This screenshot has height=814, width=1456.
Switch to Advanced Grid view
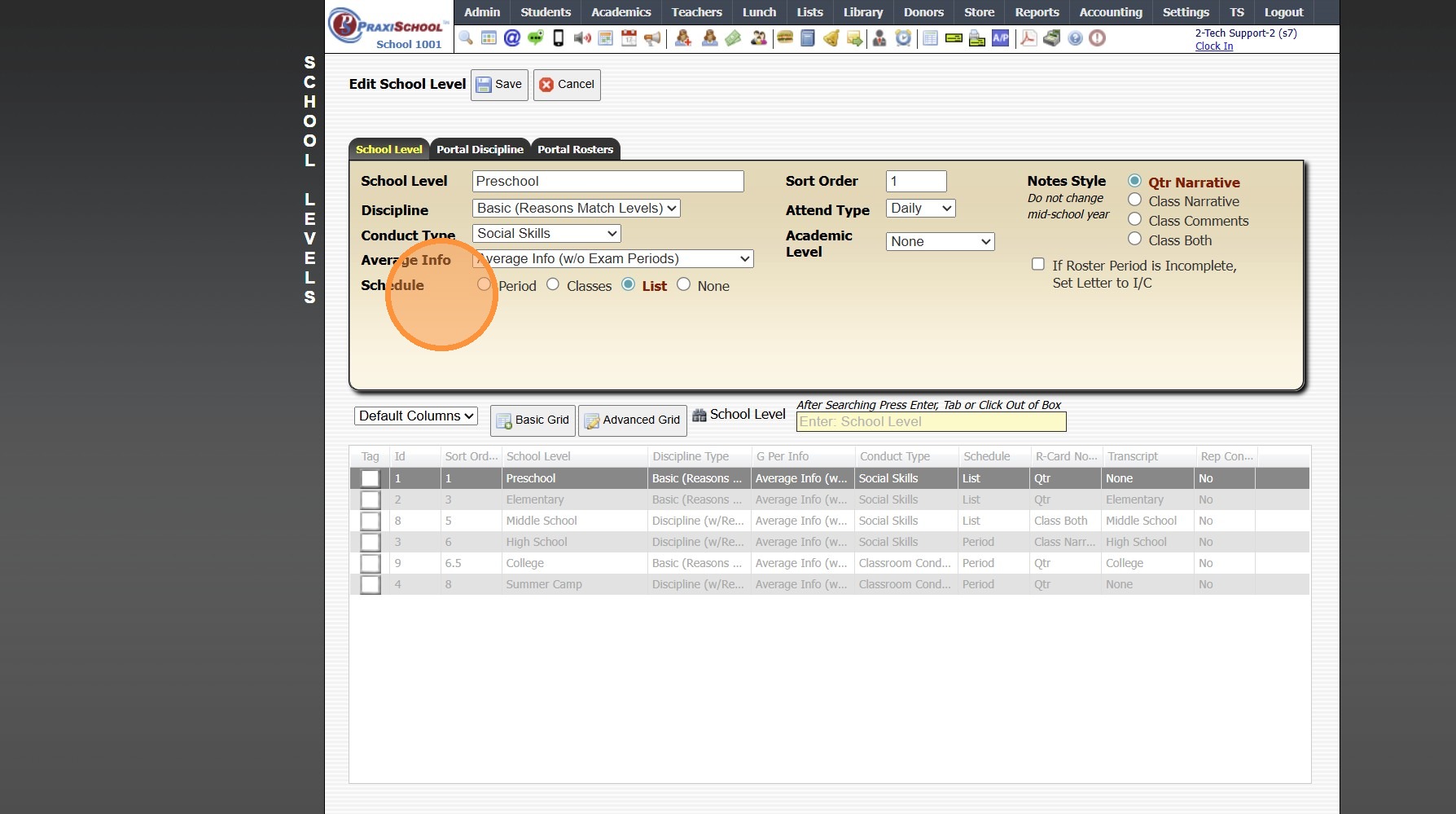(x=633, y=420)
